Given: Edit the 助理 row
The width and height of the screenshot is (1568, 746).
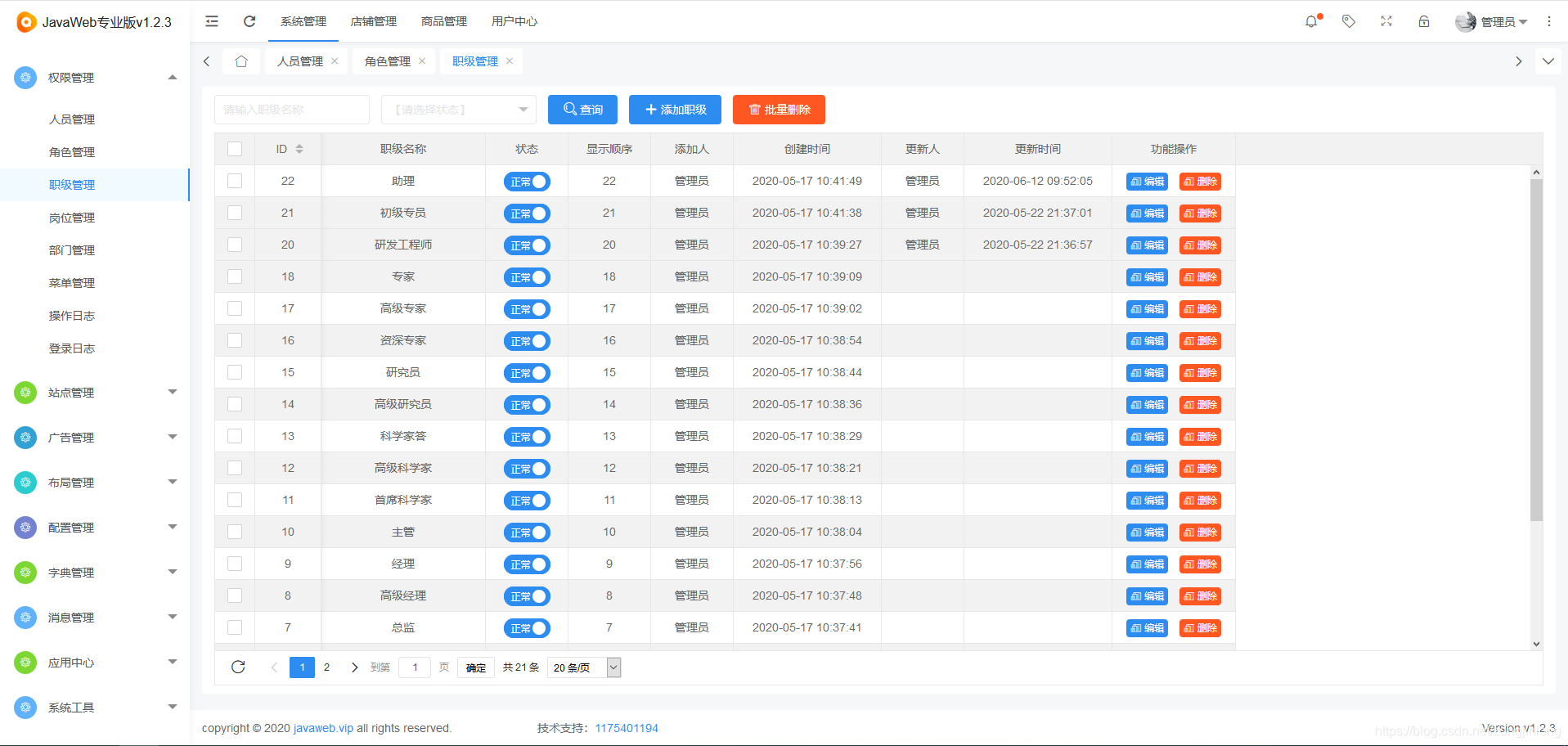Looking at the screenshot, I should [1147, 182].
